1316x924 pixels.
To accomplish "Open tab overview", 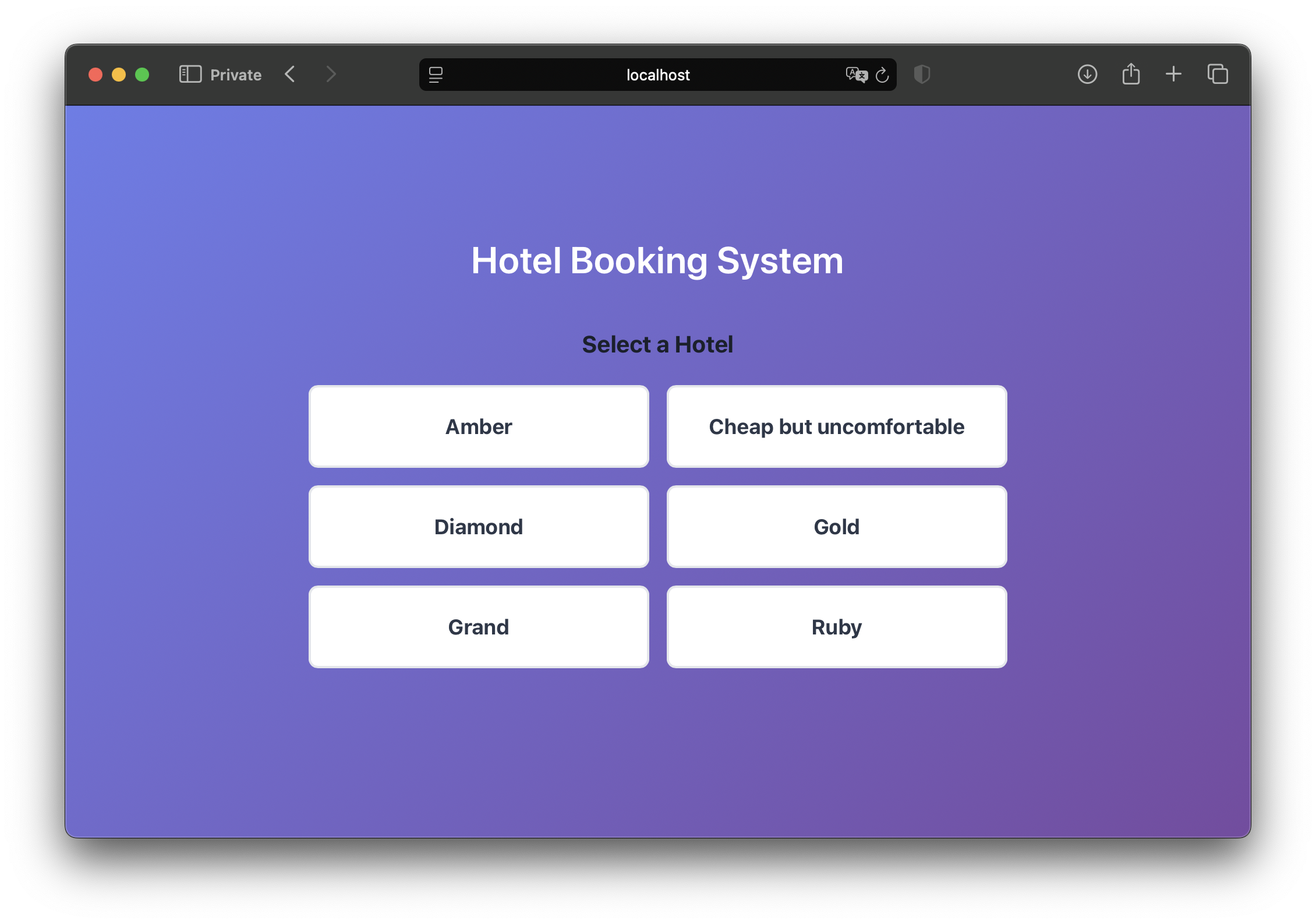I will tap(1217, 74).
